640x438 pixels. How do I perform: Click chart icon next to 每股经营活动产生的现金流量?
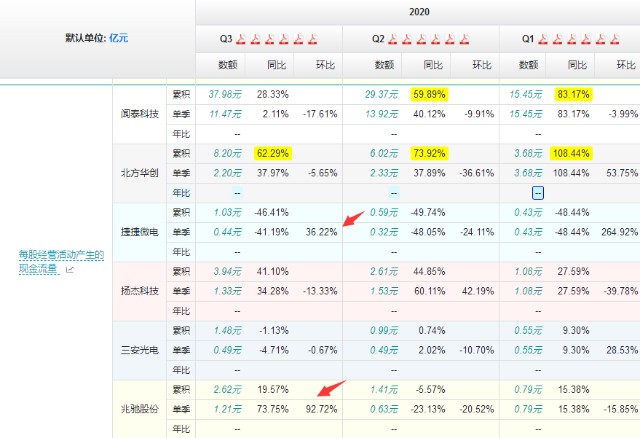tap(70, 271)
